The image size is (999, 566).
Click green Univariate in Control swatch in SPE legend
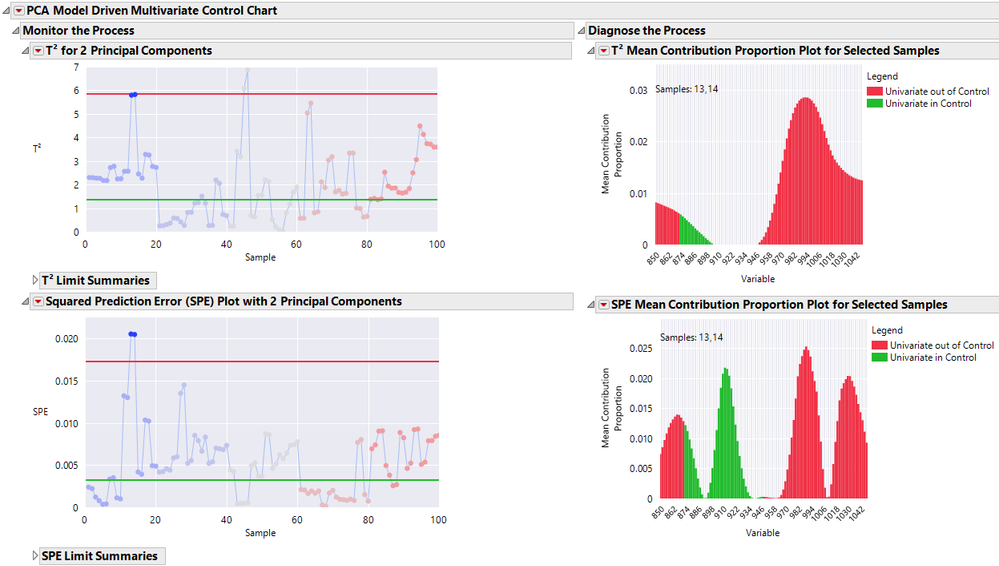point(879,358)
